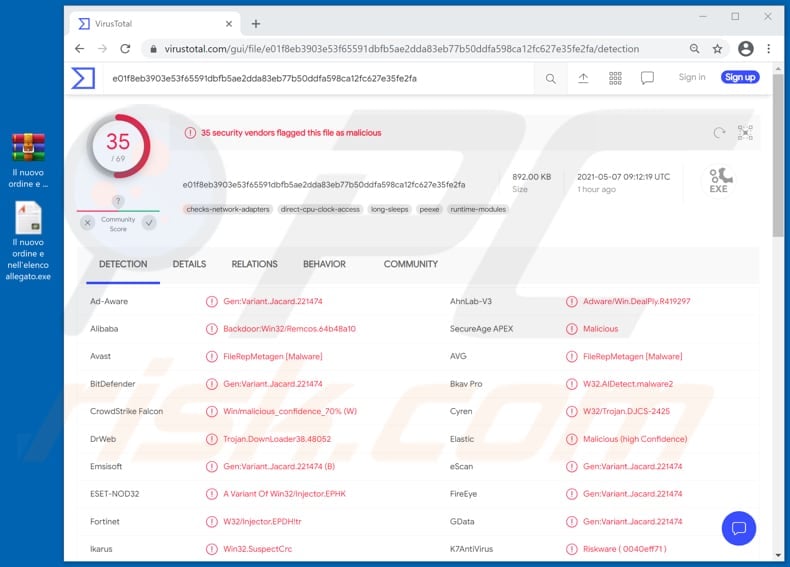The height and width of the screenshot is (567, 790).
Task: Click the reanalyze refresh icon
Action: [719, 133]
